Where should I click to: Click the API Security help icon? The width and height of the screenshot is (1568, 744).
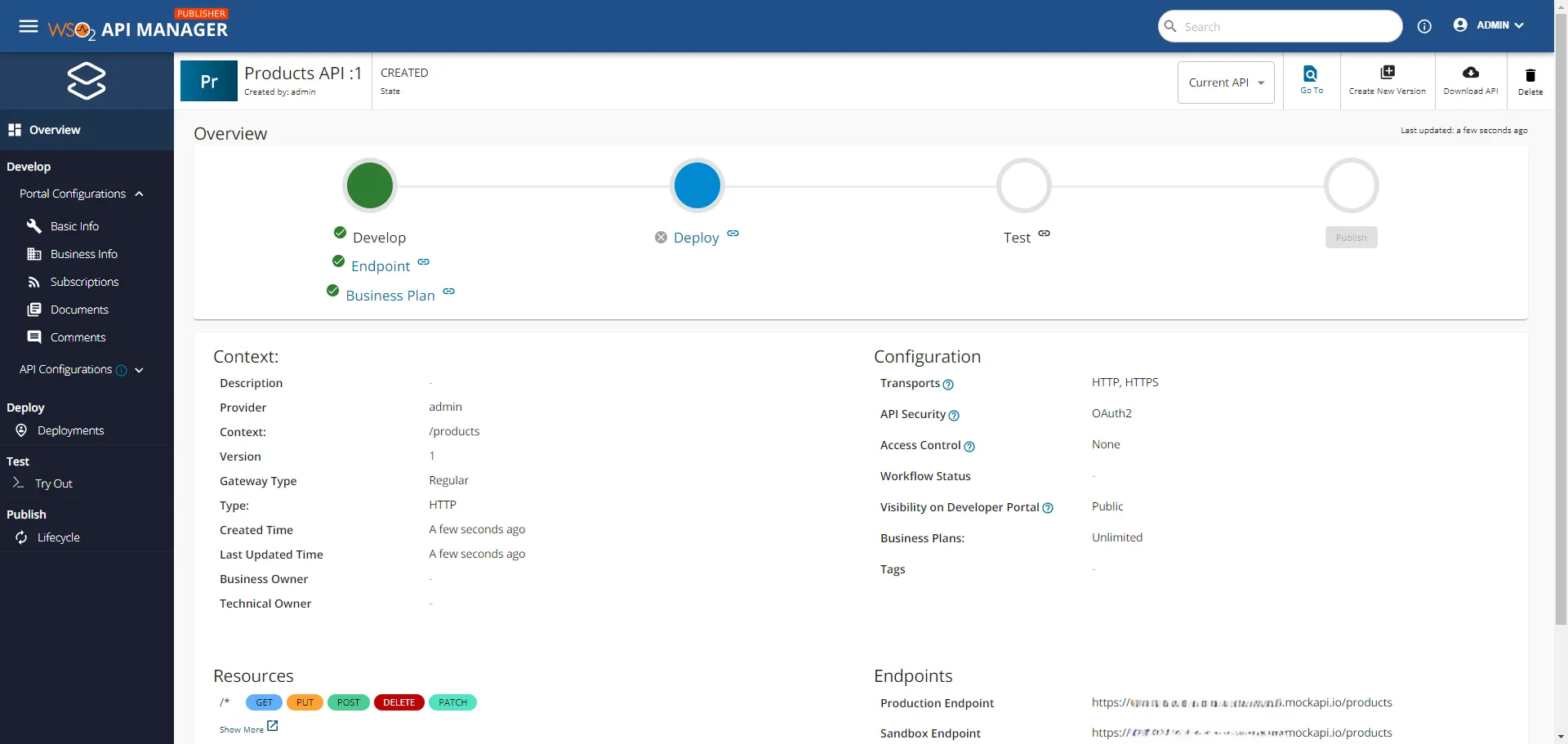tap(954, 416)
